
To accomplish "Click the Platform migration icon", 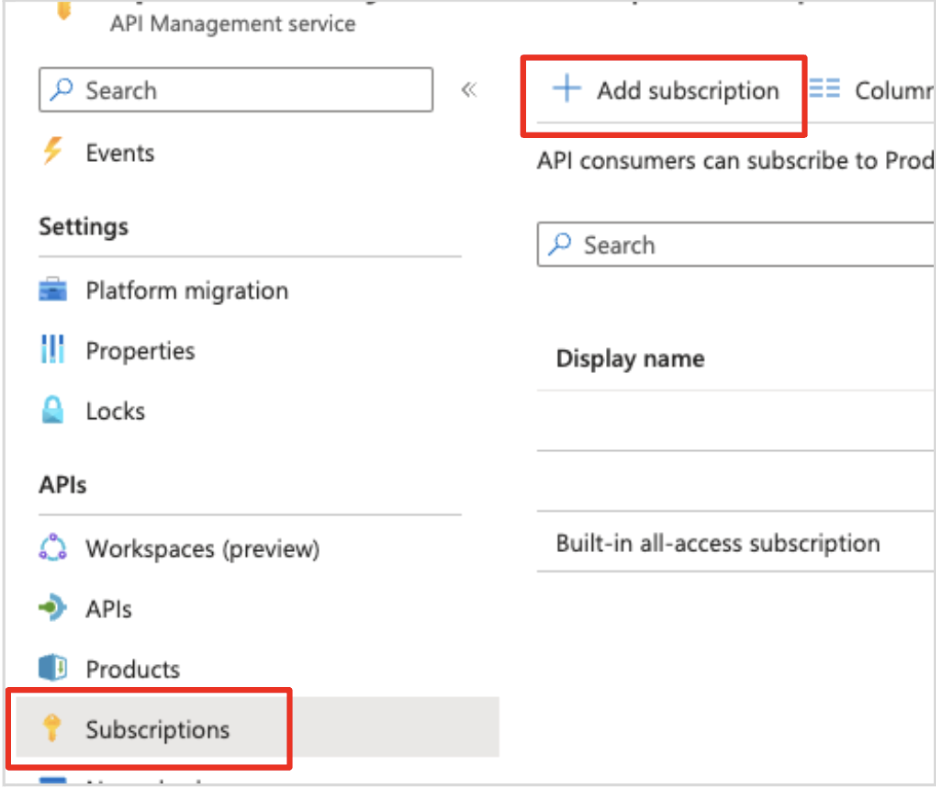I will pos(52,291).
